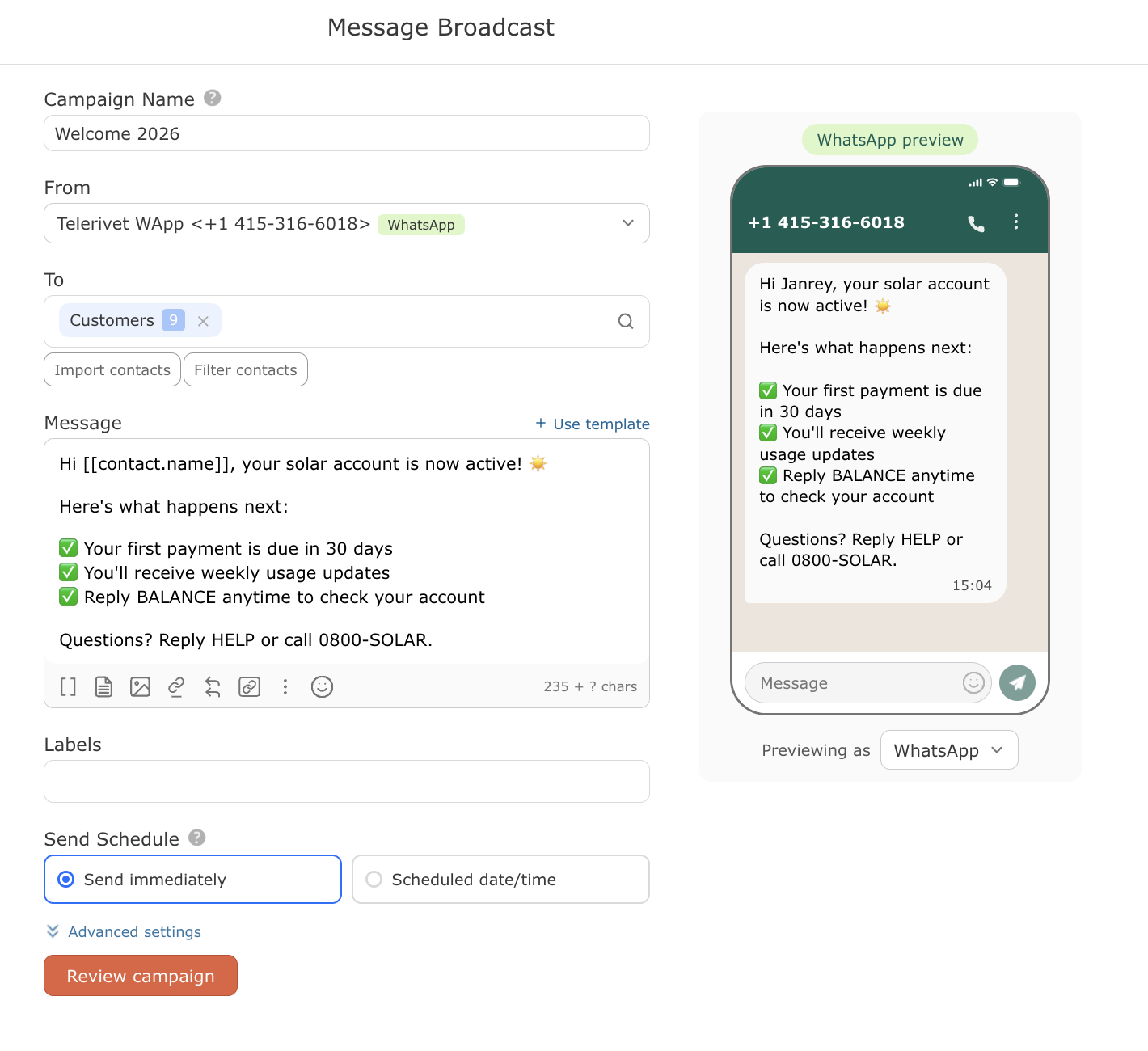Click the +1 415-316-6018 preview header

pyautogui.click(x=826, y=222)
